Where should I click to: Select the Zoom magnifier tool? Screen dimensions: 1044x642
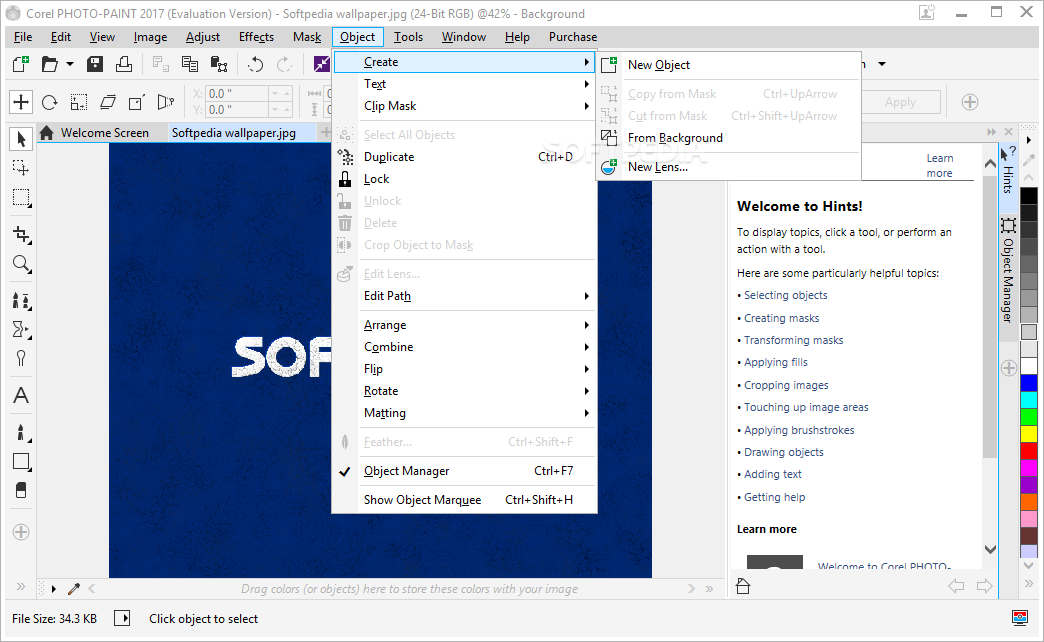coord(21,264)
